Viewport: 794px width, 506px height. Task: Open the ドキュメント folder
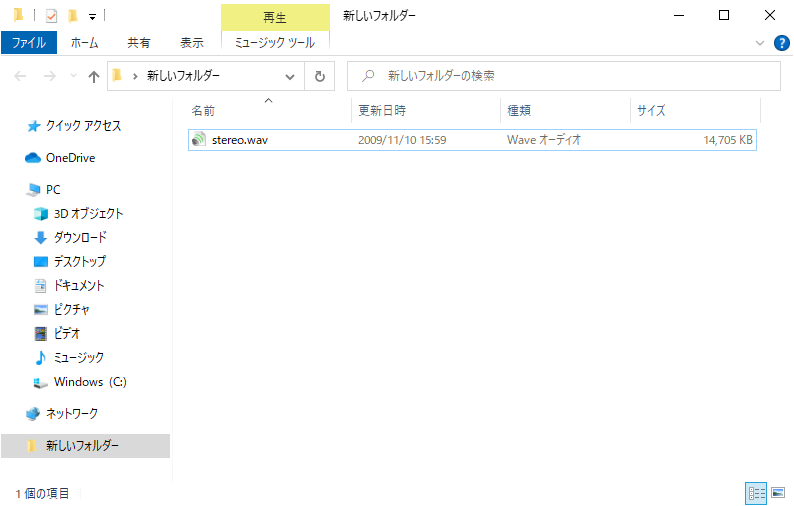79,286
